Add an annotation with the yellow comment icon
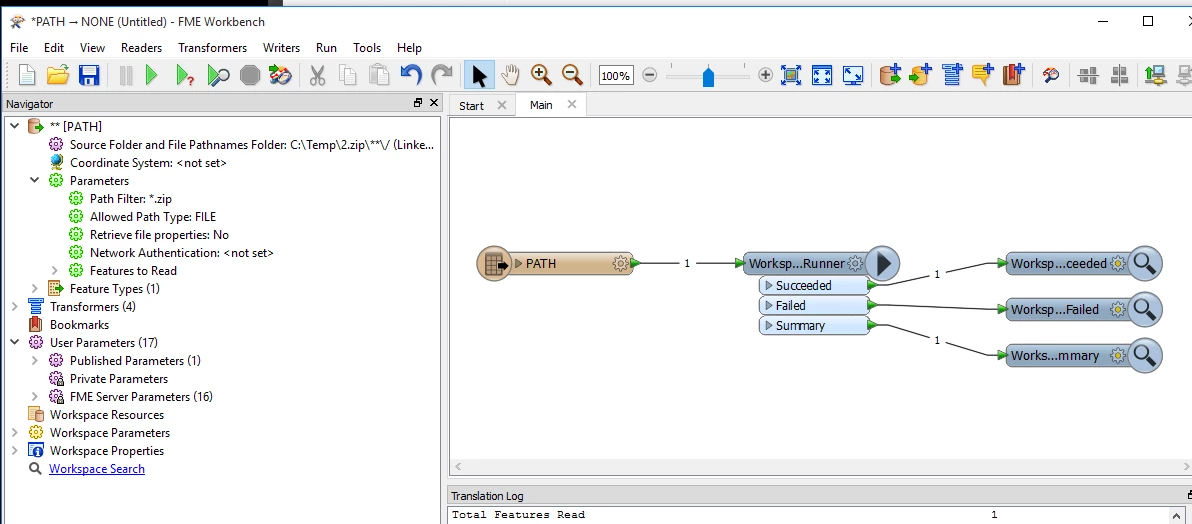Viewport: 1192px width, 524px height. click(983, 75)
